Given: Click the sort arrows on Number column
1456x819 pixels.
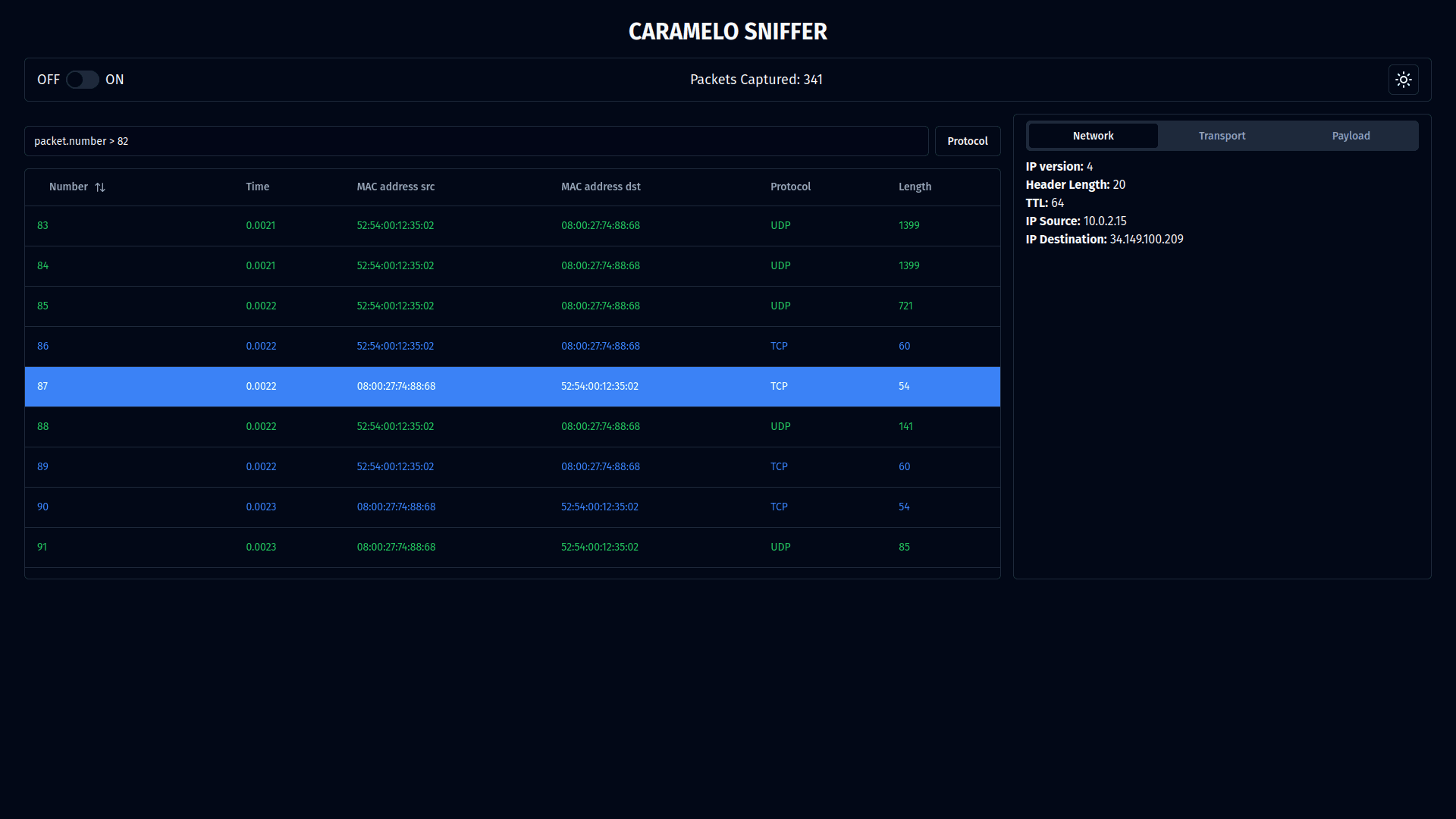Looking at the screenshot, I should point(101,187).
